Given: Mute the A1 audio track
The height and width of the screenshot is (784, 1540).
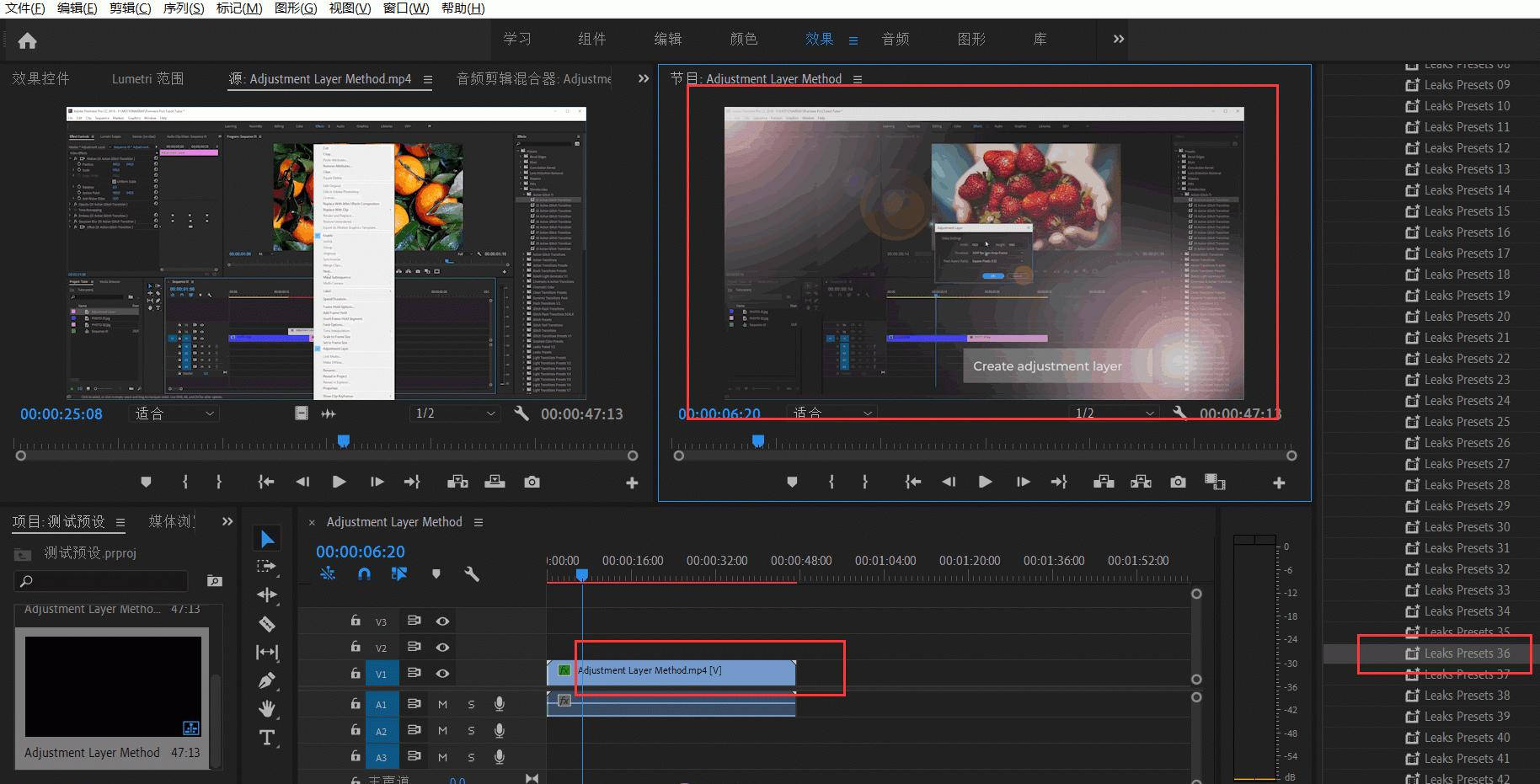Looking at the screenshot, I should pyautogui.click(x=442, y=704).
